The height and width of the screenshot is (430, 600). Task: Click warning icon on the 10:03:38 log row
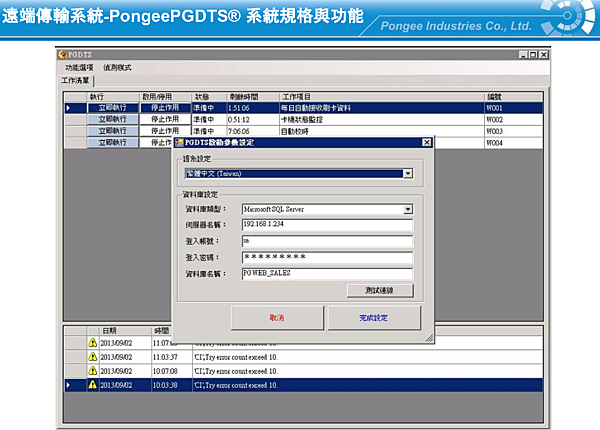point(93,385)
